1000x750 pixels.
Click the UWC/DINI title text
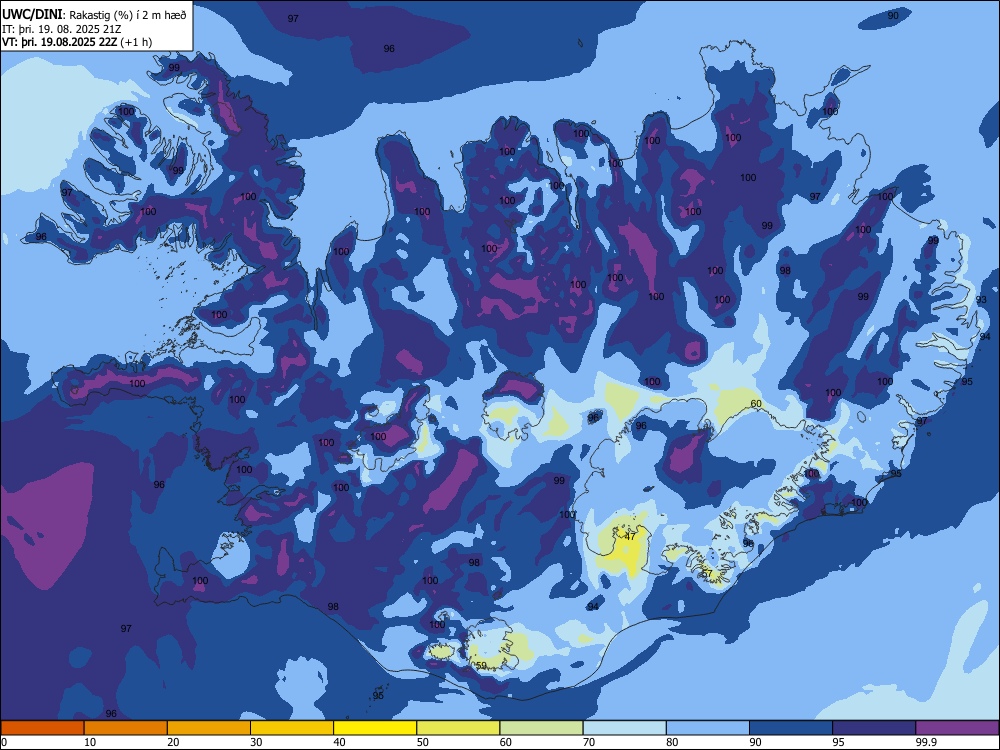(x=32, y=15)
